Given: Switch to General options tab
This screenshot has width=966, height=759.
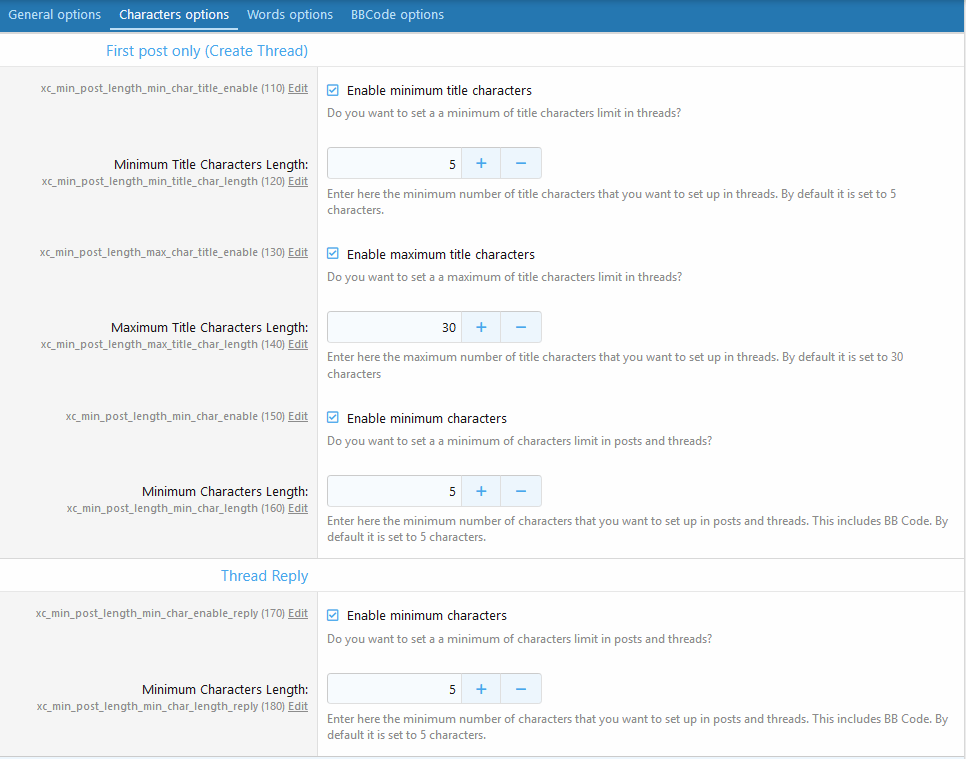Looking at the screenshot, I should [x=54, y=15].
